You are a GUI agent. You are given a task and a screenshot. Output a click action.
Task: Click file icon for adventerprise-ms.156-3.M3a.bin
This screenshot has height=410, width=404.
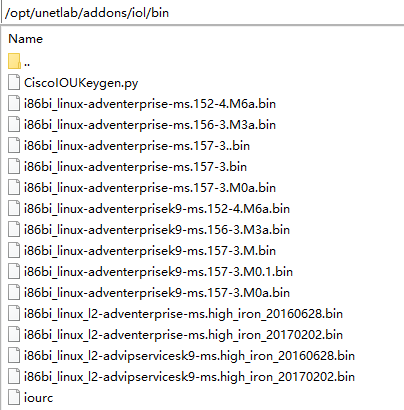pos(14,124)
